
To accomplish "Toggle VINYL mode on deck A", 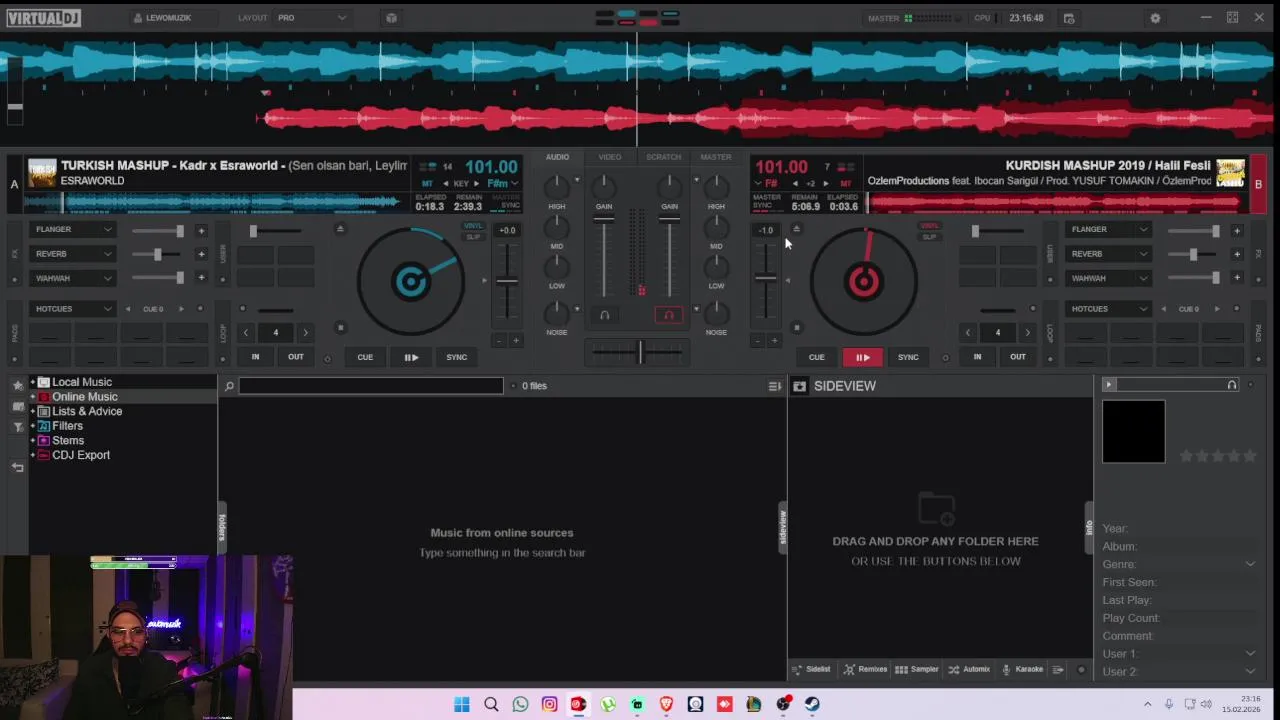I will [473, 226].
